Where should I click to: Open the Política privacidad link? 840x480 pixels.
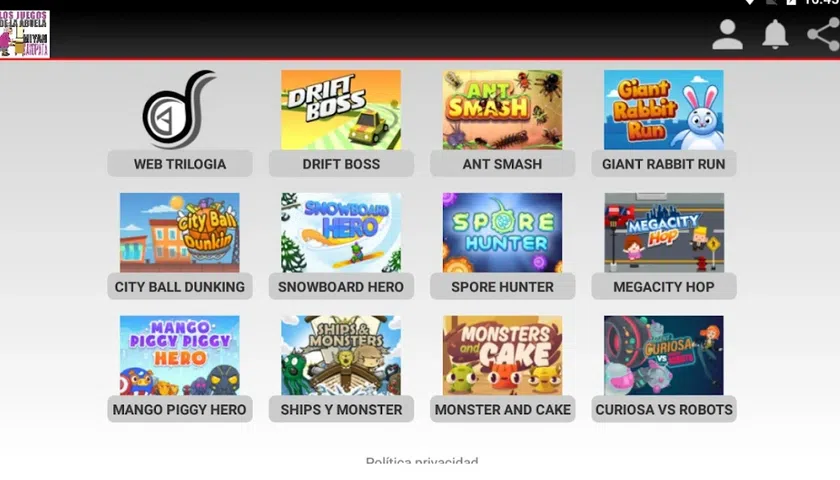tap(422, 461)
